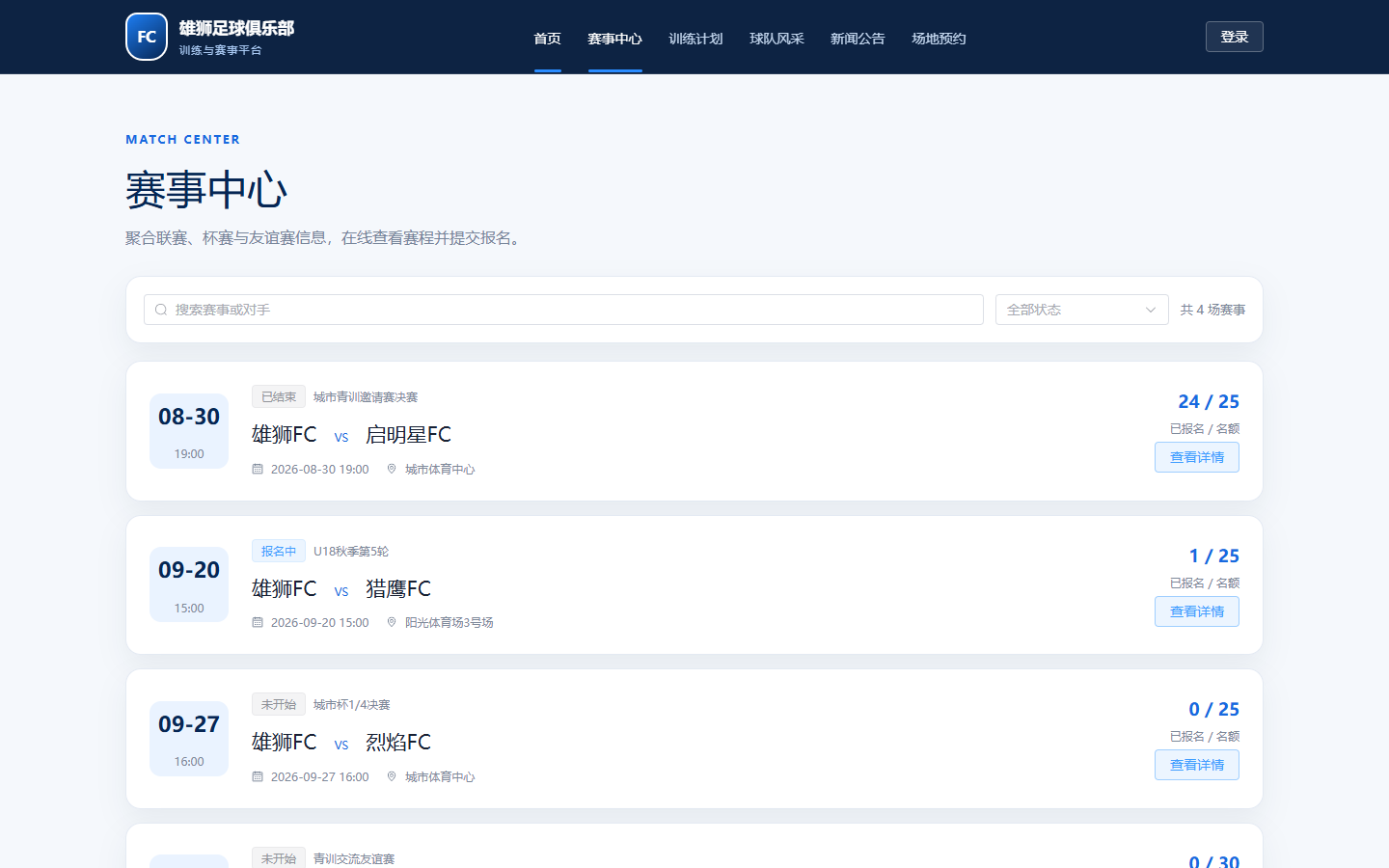Open the 首页 nav tab
This screenshot has width=1389, height=868.
coord(547,39)
